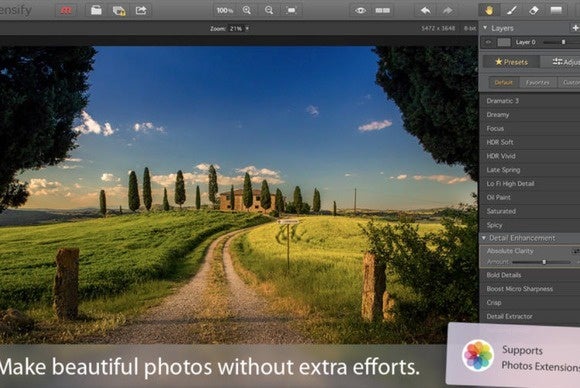This screenshot has height=388, width=580.
Task: Click the Layer 0 thumbnail
Action: (504, 42)
